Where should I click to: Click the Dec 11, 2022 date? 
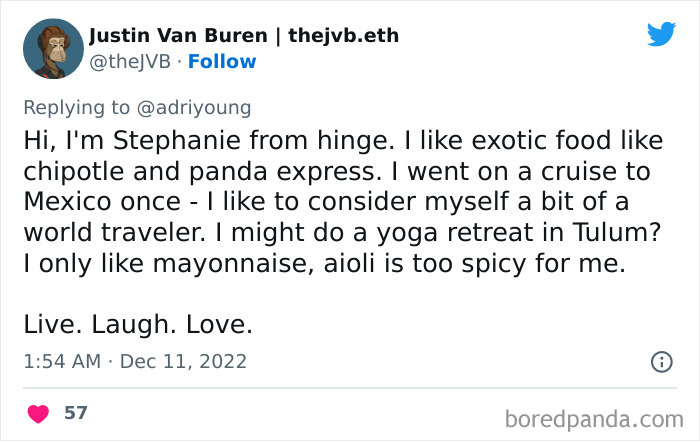pos(183,361)
